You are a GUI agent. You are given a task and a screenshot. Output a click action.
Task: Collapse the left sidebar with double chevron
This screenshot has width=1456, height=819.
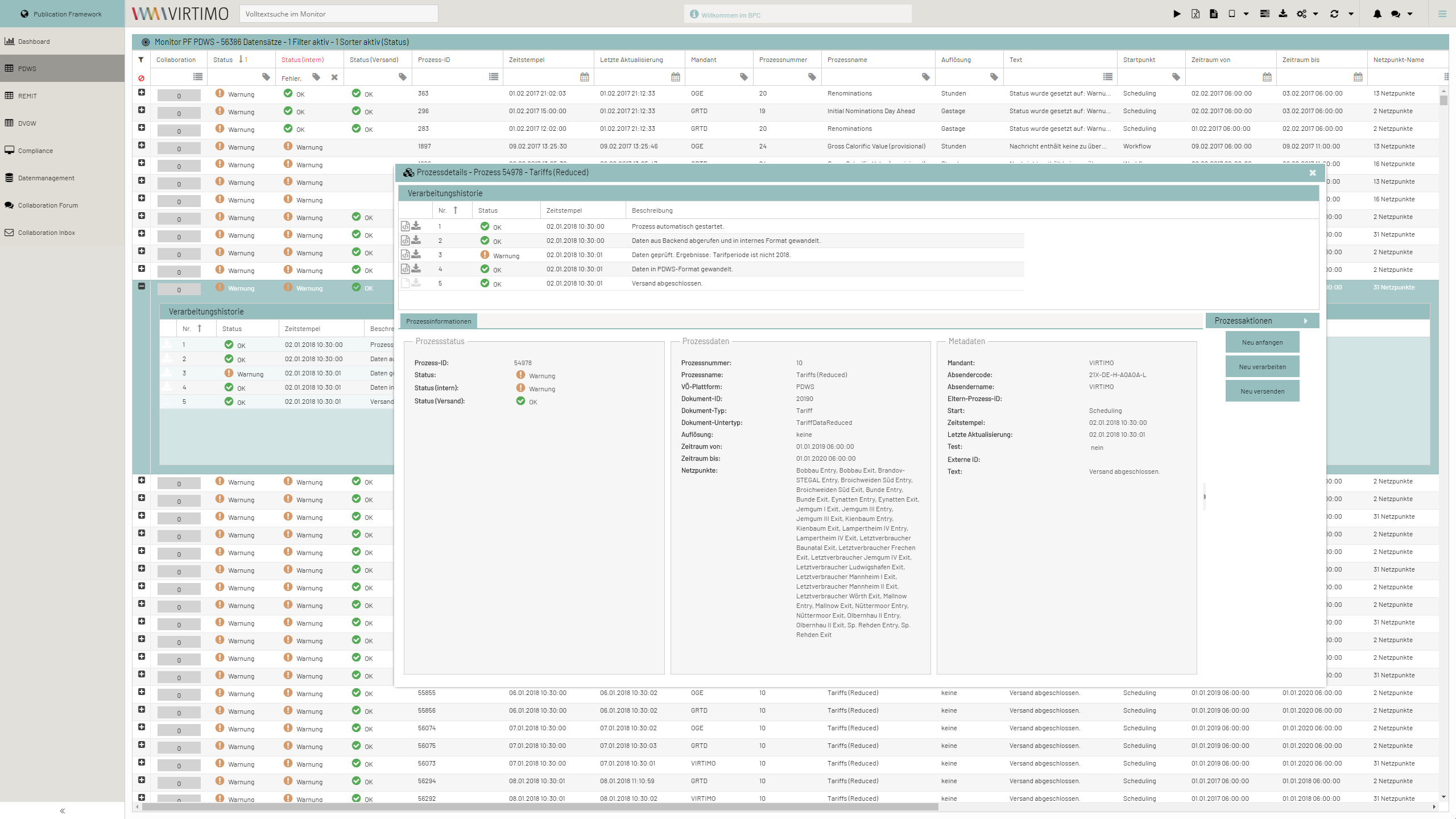pyautogui.click(x=62, y=811)
